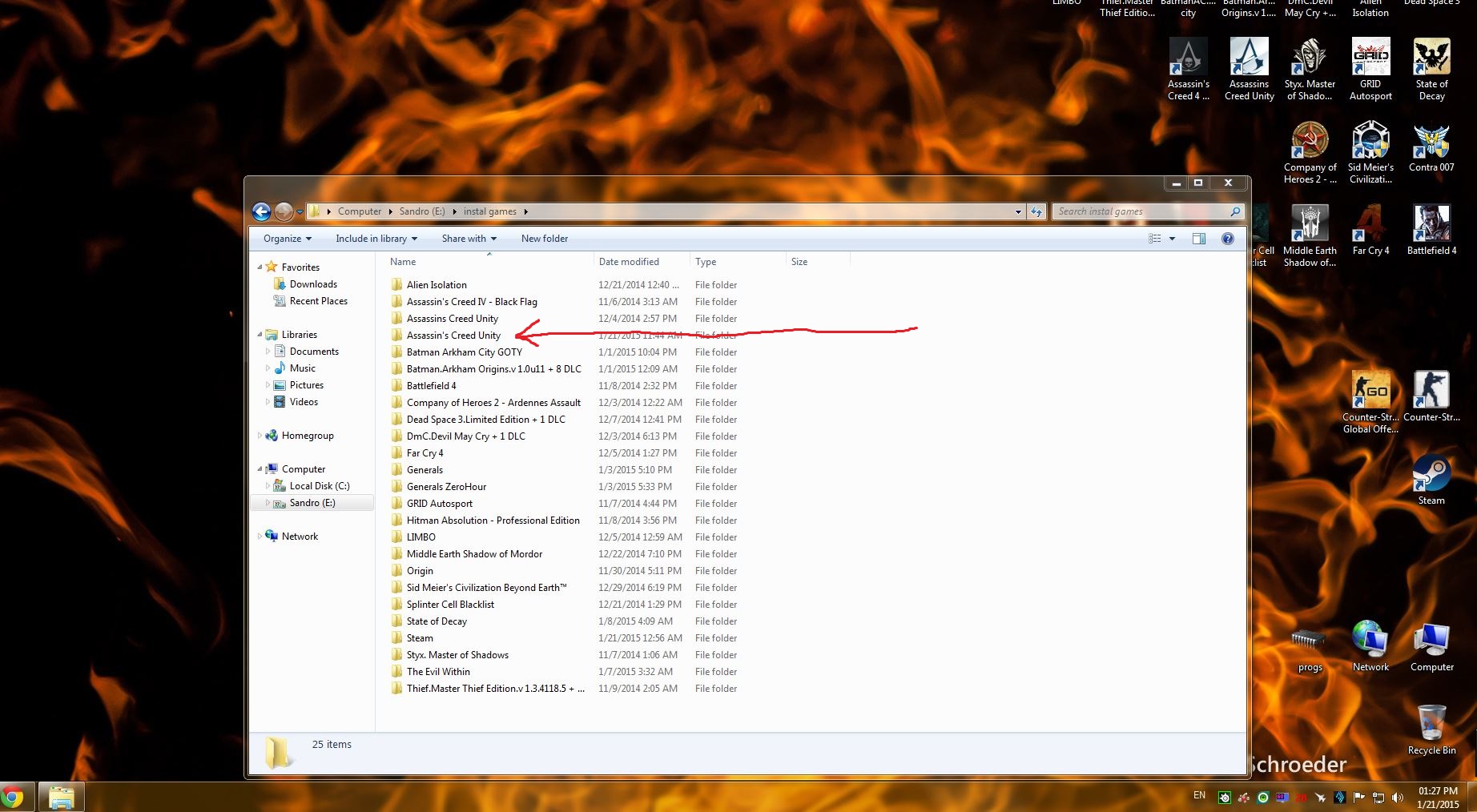The height and width of the screenshot is (812, 1477).
Task: Open the view options dropdown arrow
Action: (x=1172, y=239)
